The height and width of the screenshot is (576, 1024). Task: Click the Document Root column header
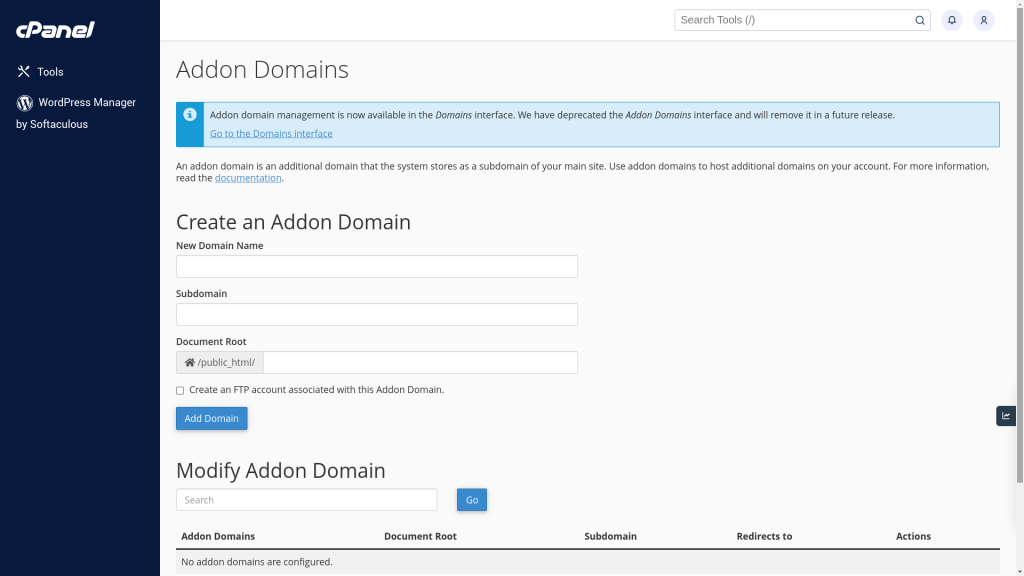[420, 536]
